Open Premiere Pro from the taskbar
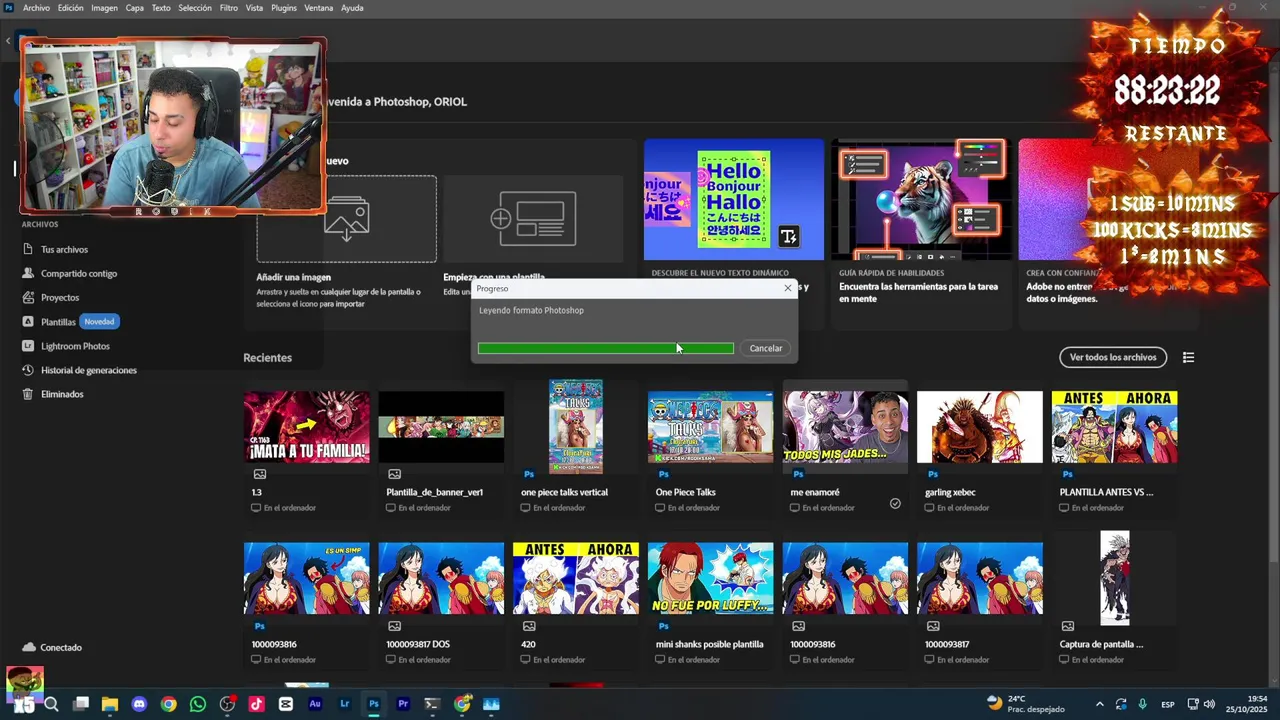This screenshot has height=720, width=1280. coord(403,704)
